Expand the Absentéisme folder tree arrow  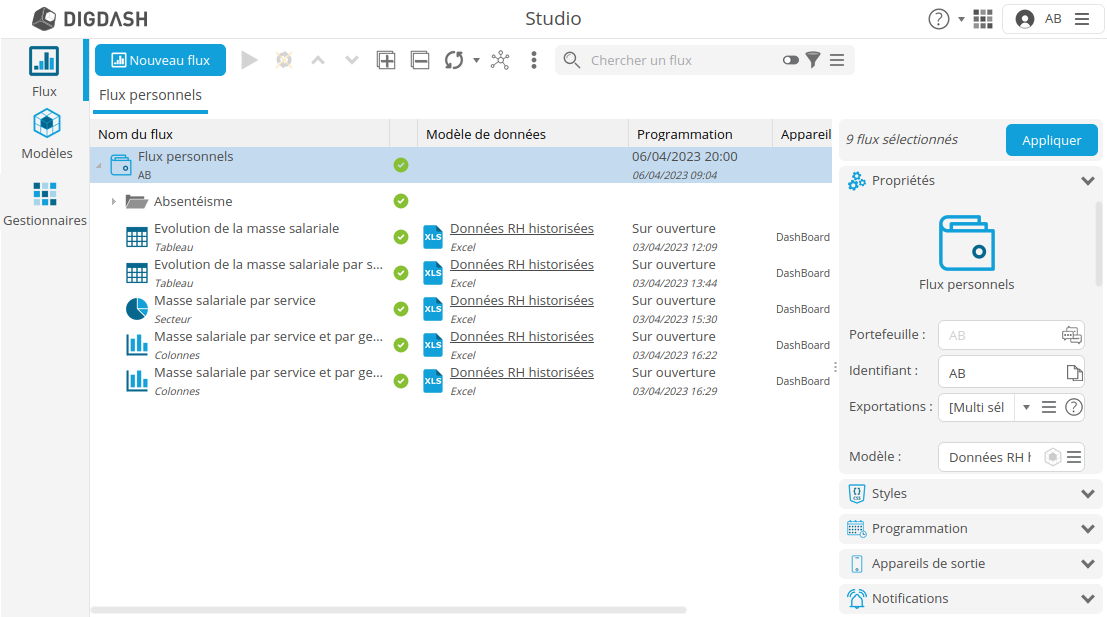coord(113,202)
